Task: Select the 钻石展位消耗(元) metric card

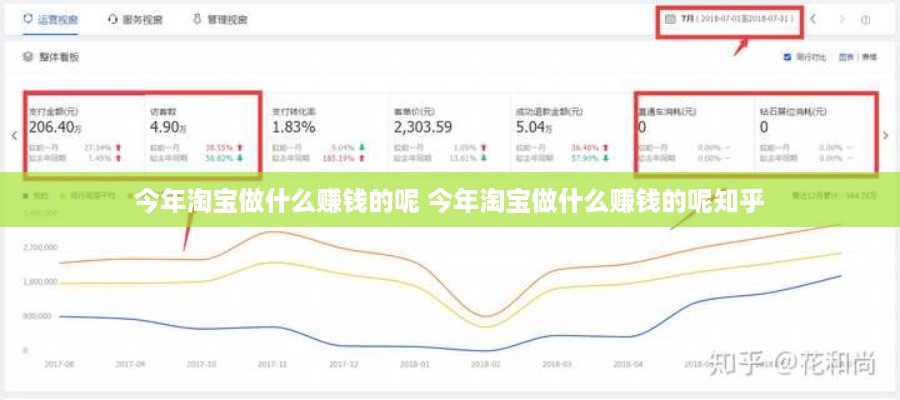Action: coord(814,133)
